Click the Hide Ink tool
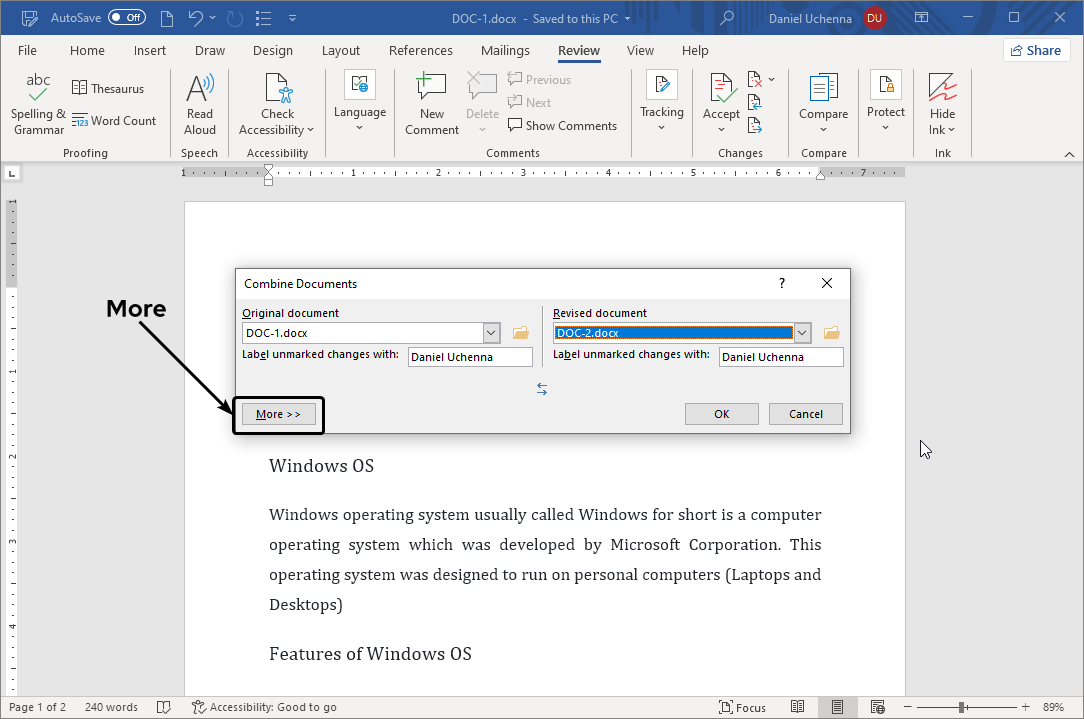 coord(941,101)
